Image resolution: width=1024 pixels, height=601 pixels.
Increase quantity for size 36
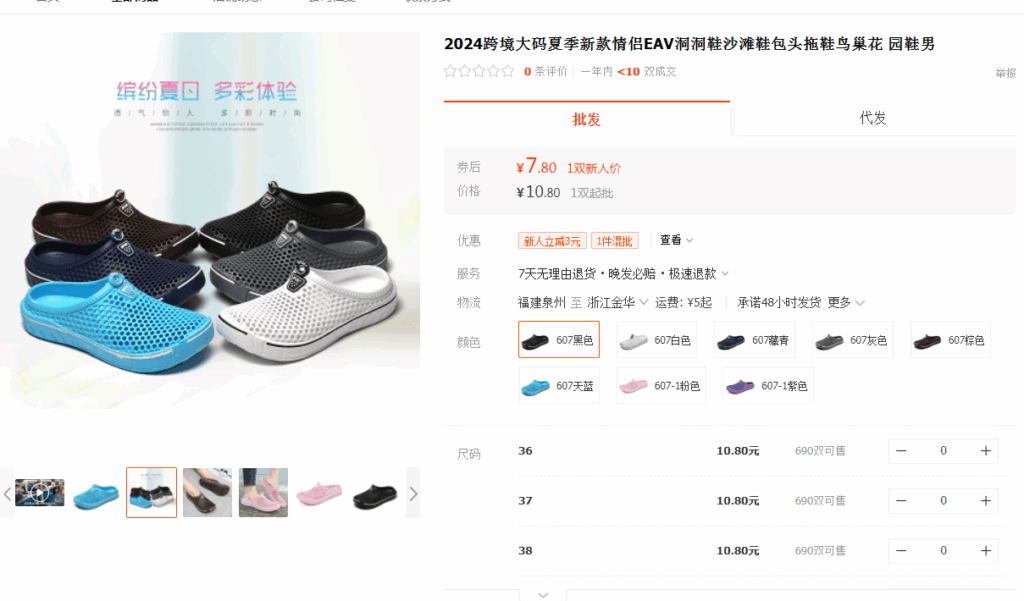pos(985,451)
